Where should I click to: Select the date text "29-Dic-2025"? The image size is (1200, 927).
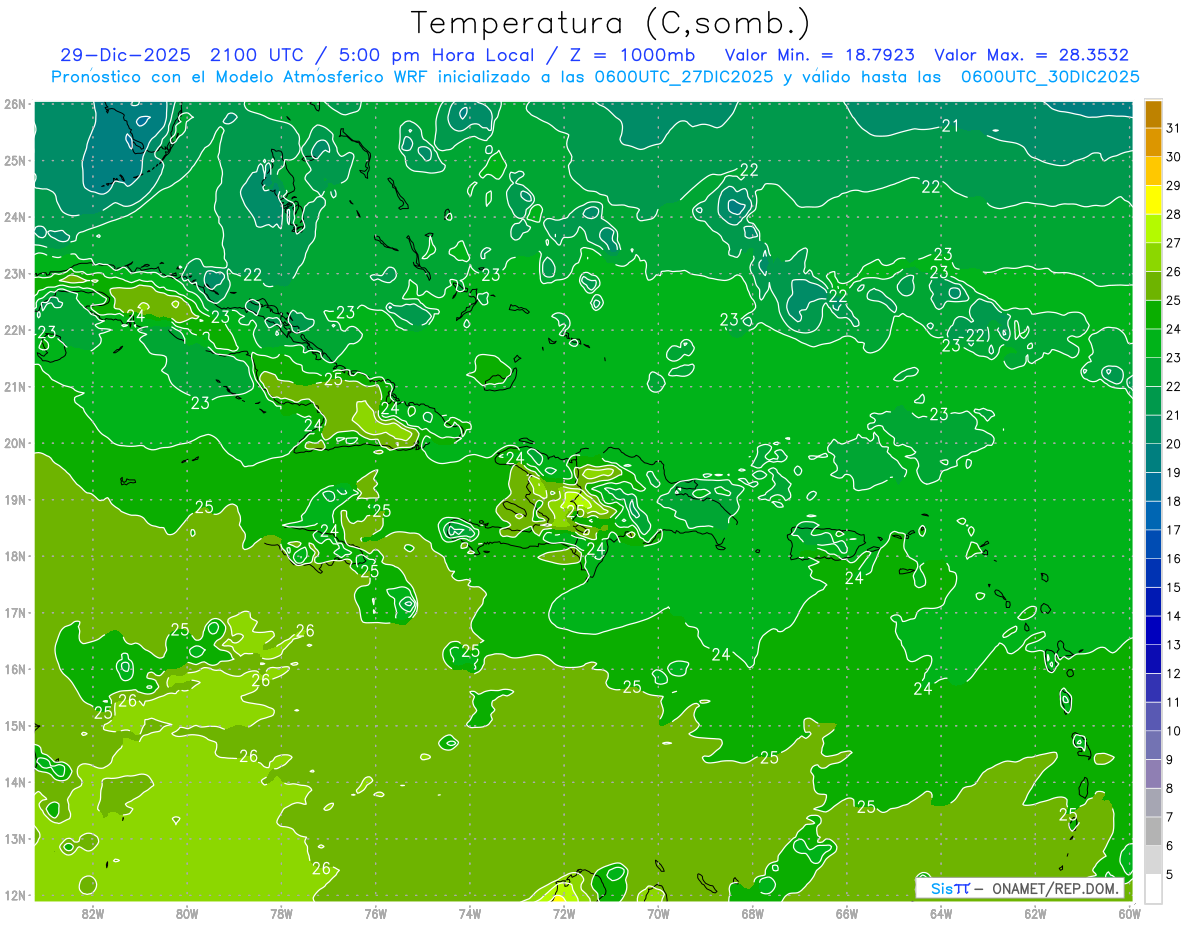tap(125, 55)
